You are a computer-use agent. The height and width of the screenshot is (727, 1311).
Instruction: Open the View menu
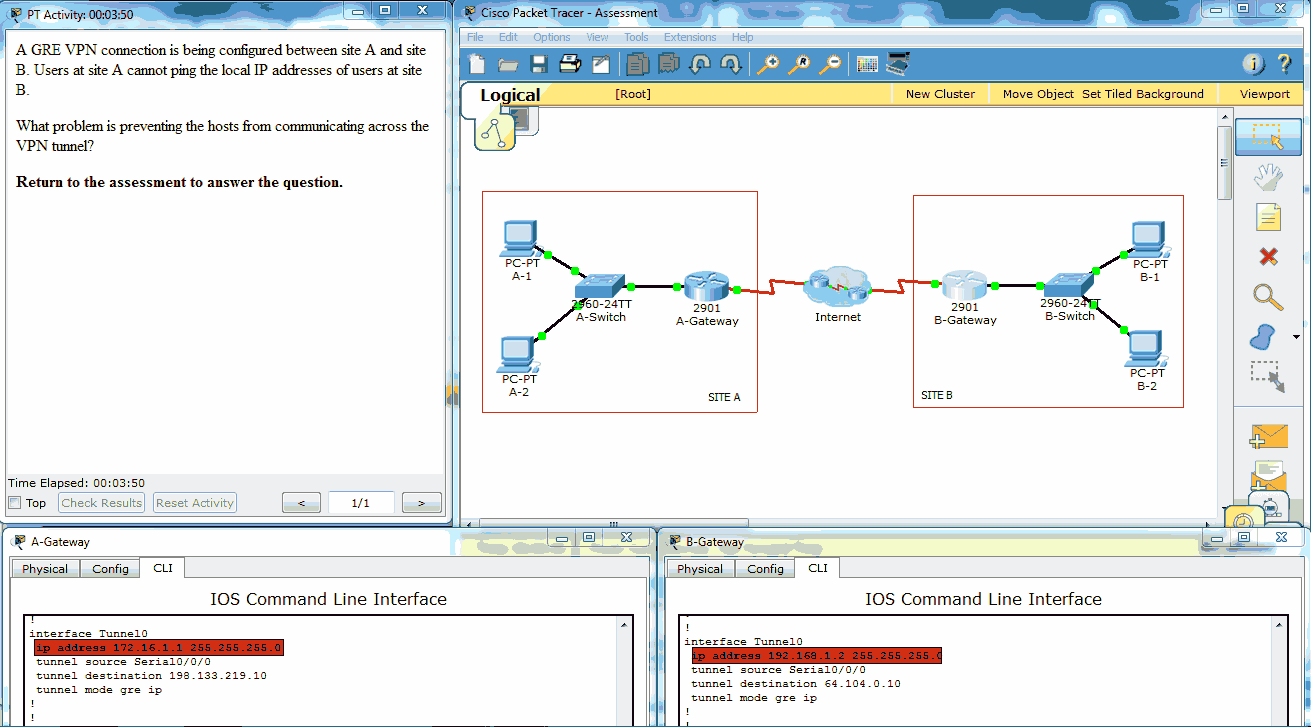click(597, 37)
